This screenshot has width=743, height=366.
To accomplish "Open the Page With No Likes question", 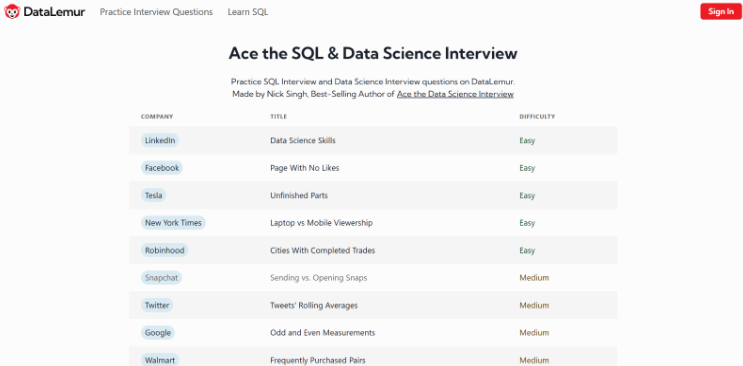I will [305, 168].
